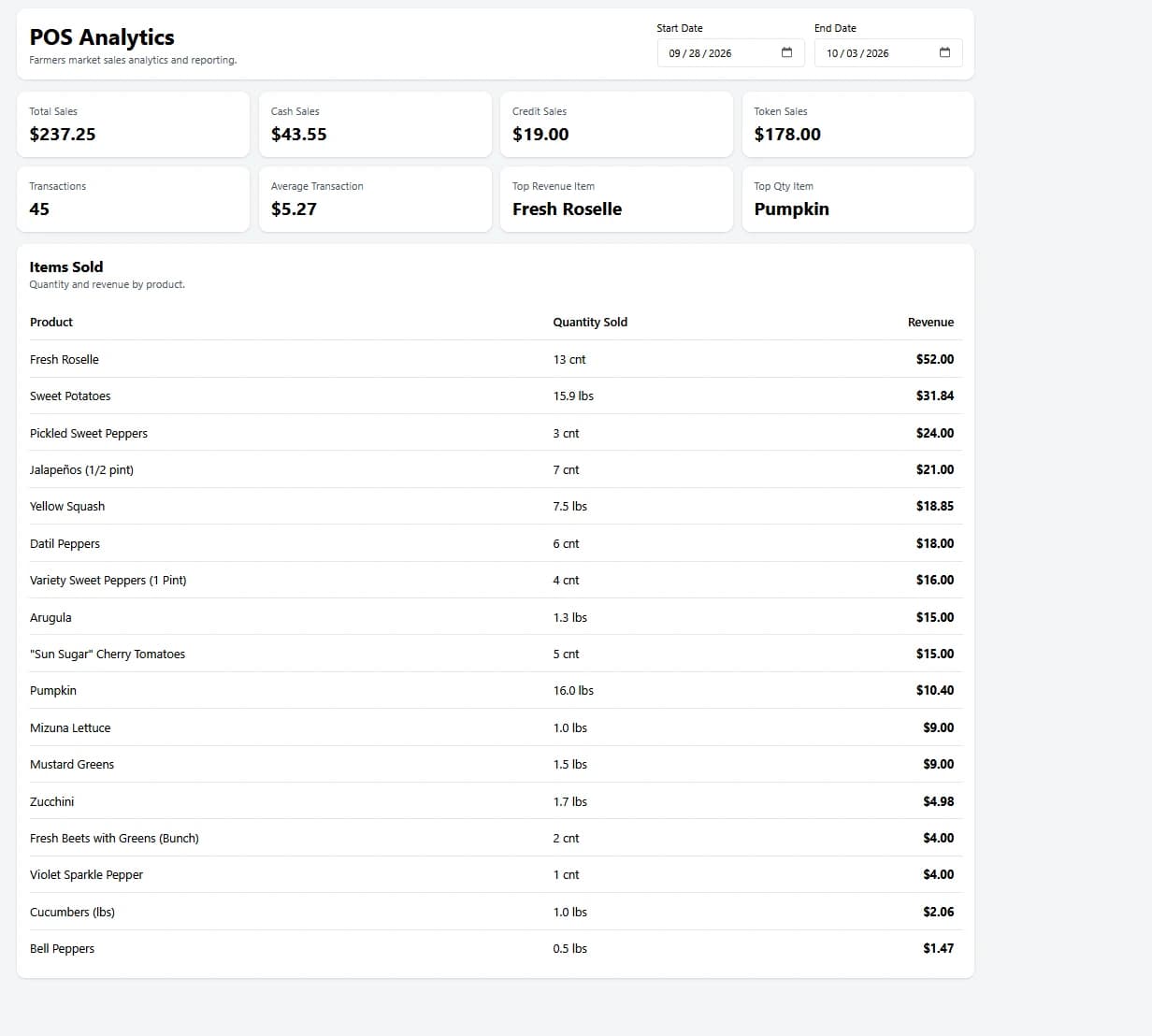This screenshot has width=1152, height=1036.
Task: Select Jalapeños (1/2 pint) product name
Action: pyautogui.click(x=81, y=469)
